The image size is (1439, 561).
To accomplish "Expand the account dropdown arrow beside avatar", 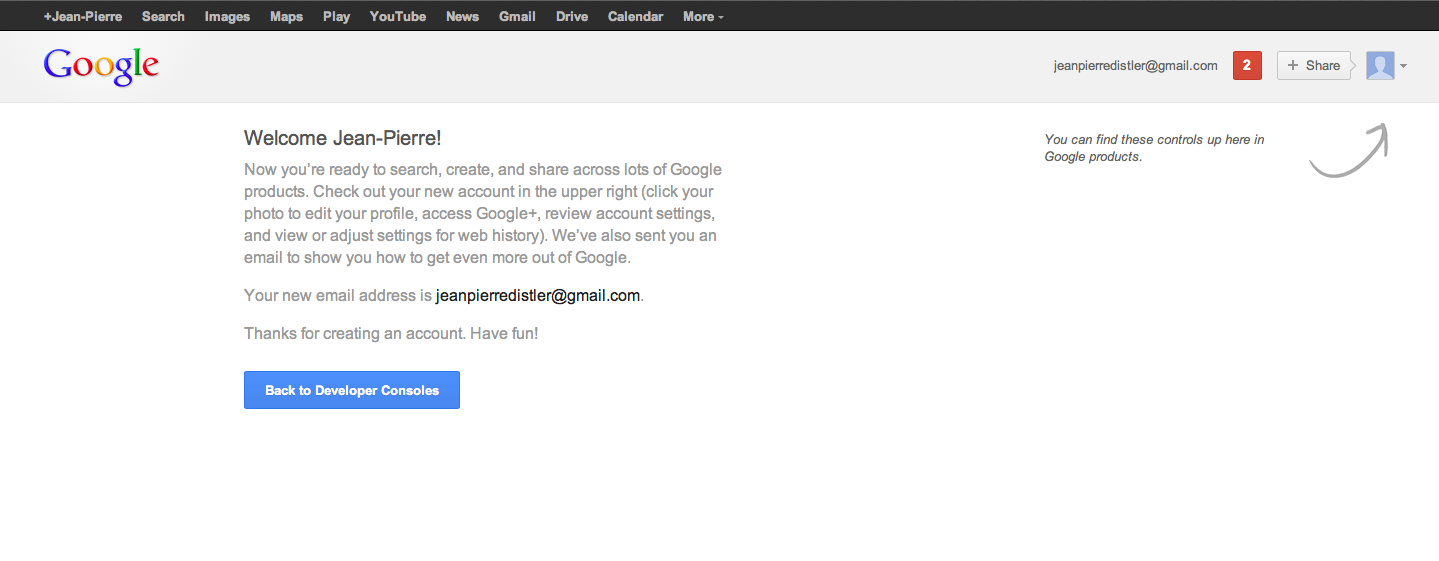I will tap(1404, 66).
